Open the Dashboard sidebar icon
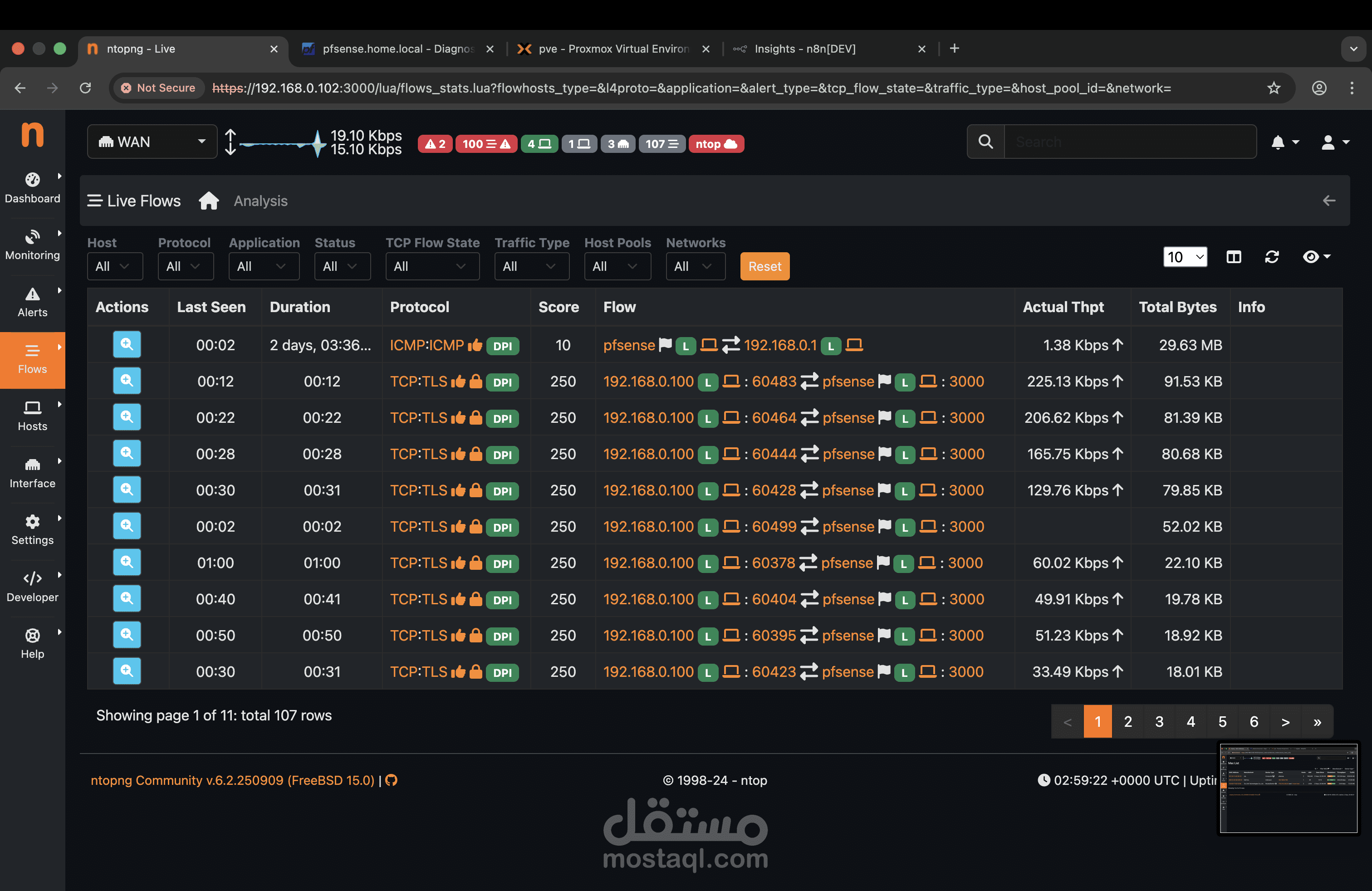This screenshot has height=891, width=1372. point(32,180)
